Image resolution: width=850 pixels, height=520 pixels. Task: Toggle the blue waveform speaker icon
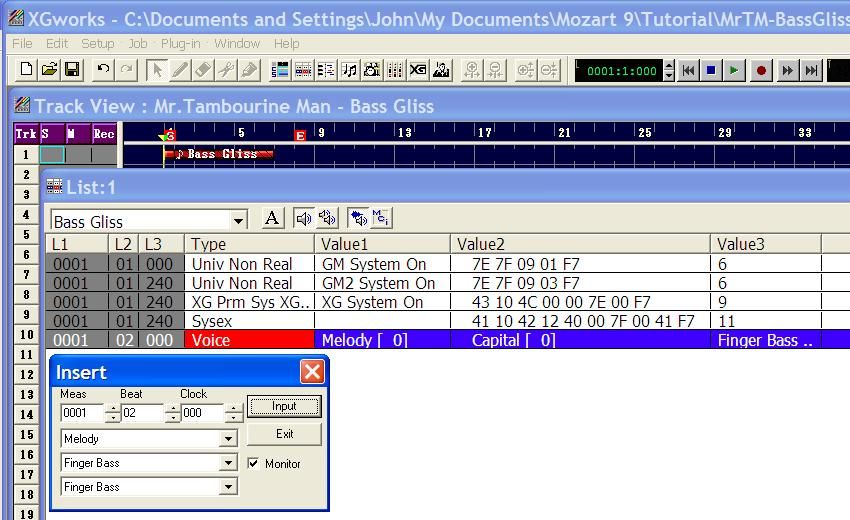[x=358, y=218]
